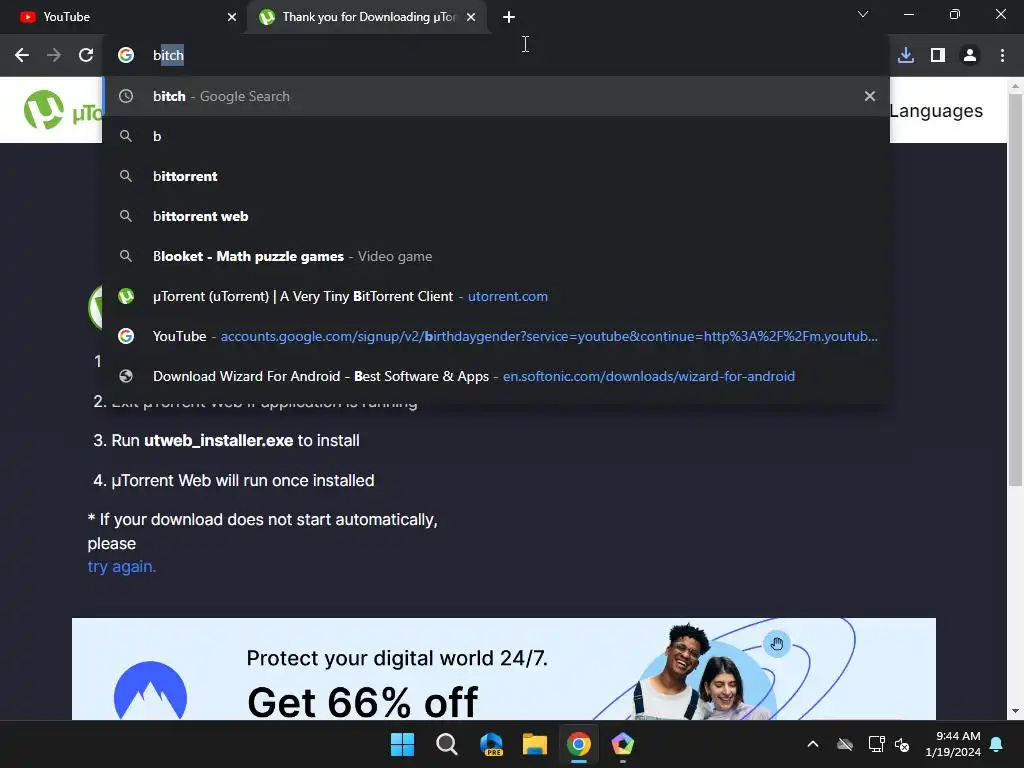Open the µTorrent utorrent.com suggestion
The height and width of the screenshot is (768, 1024).
point(496,296)
